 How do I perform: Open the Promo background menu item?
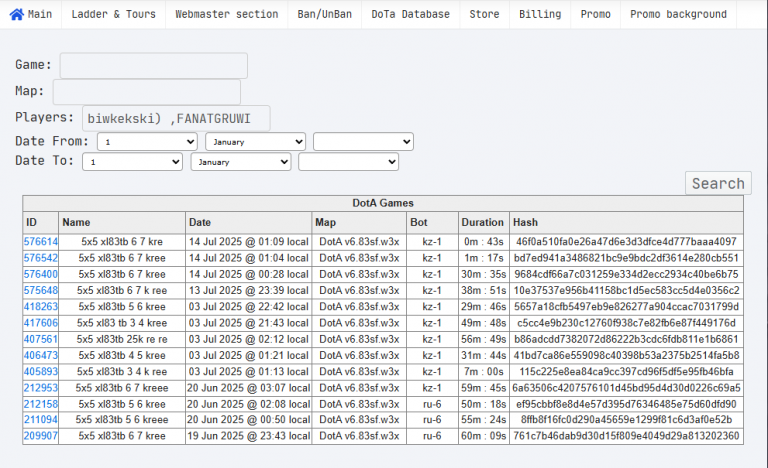[678, 14]
